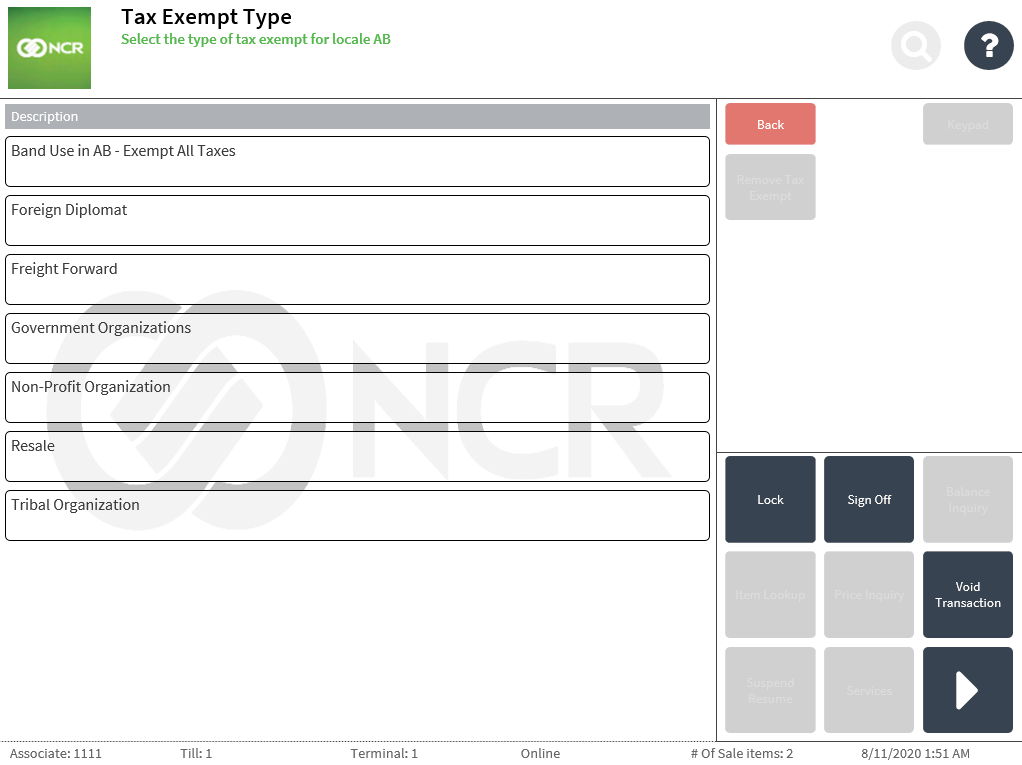
Task: Open Item Lookup
Action: [x=770, y=594]
